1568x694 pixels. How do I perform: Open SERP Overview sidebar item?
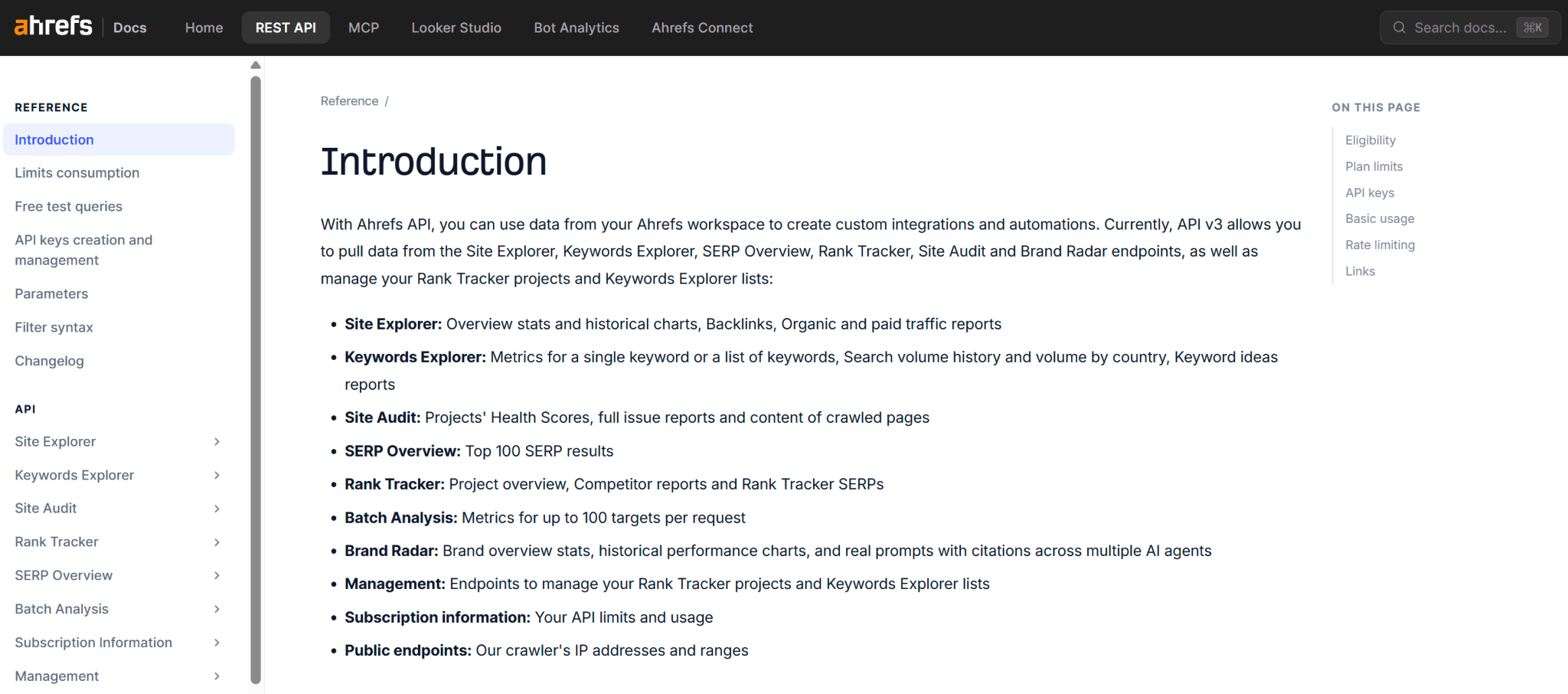[64, 576]
